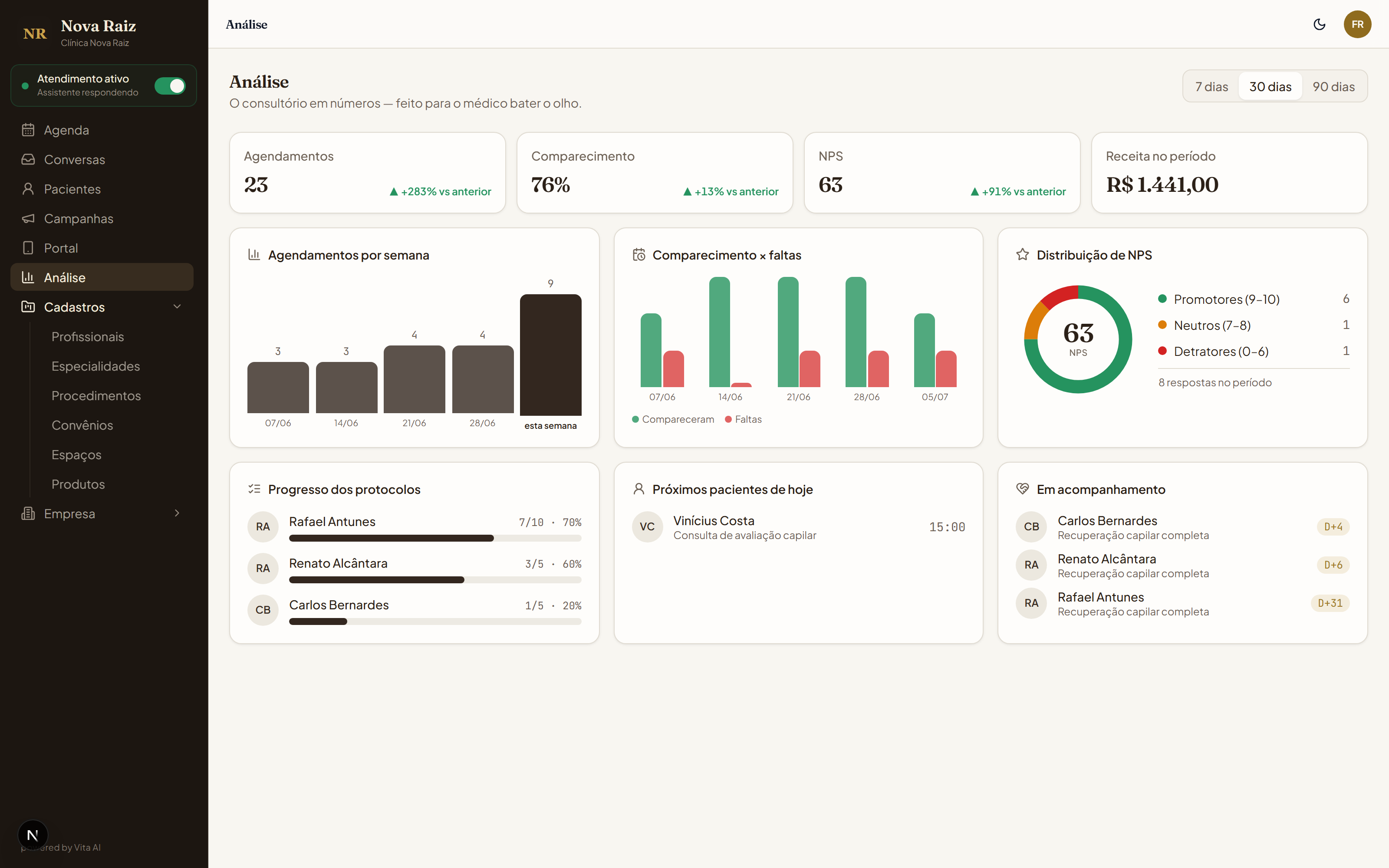Collapse the Cadastros submenu chevron
This screenshot has width=1389, height=868.
point(177,306)
